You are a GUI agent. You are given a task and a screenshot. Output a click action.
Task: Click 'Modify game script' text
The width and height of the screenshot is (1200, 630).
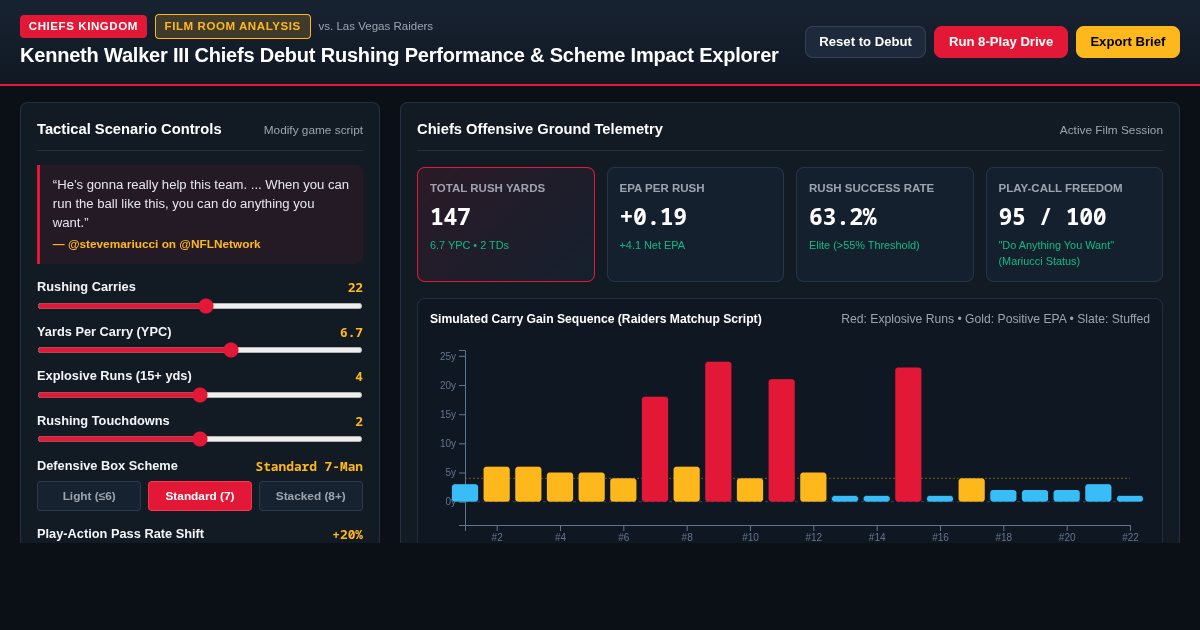[313, 130]
